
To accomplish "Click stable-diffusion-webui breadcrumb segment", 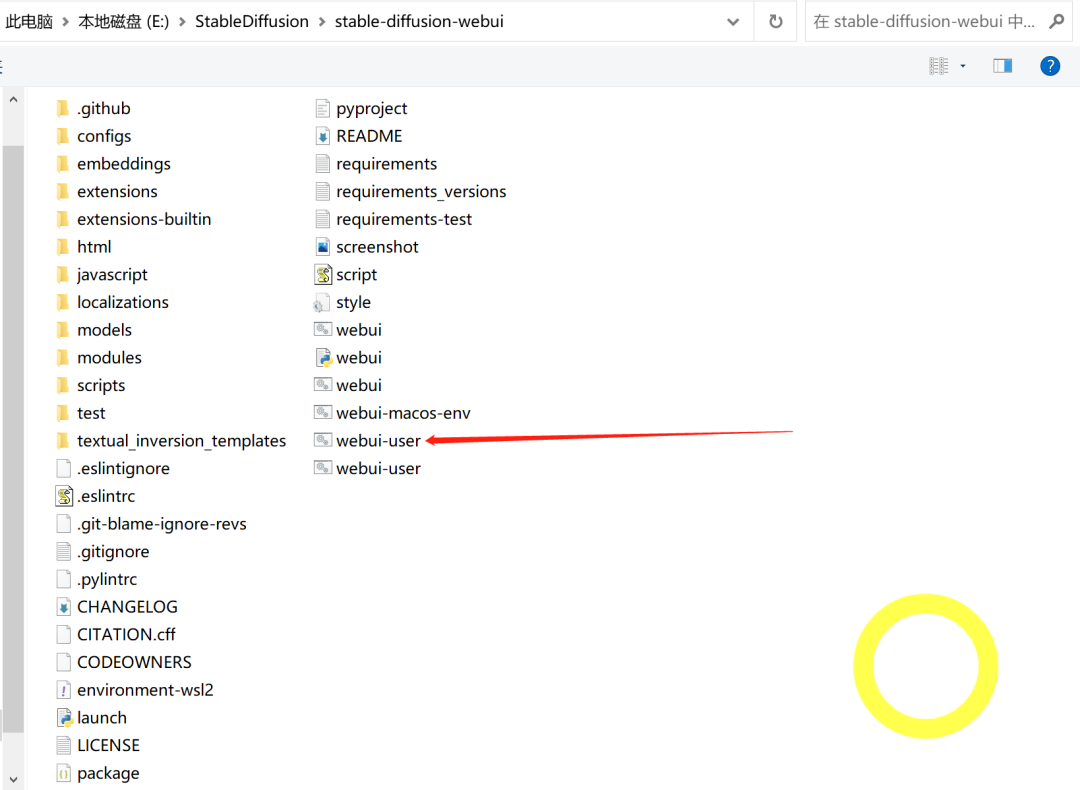I will click(x=419, y=21).
